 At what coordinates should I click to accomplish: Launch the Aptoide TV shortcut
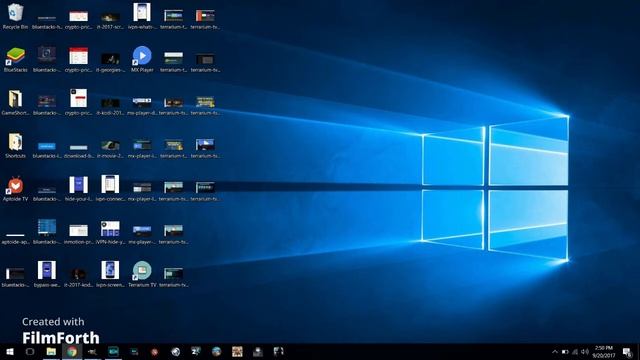pos(16,189)
